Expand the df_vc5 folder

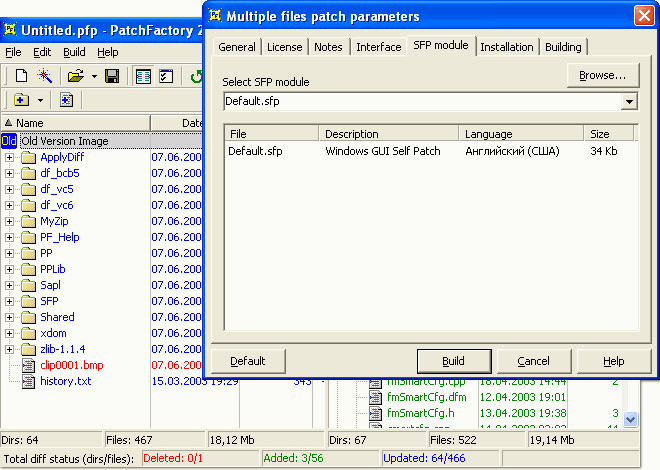click(x=10, y=189)
